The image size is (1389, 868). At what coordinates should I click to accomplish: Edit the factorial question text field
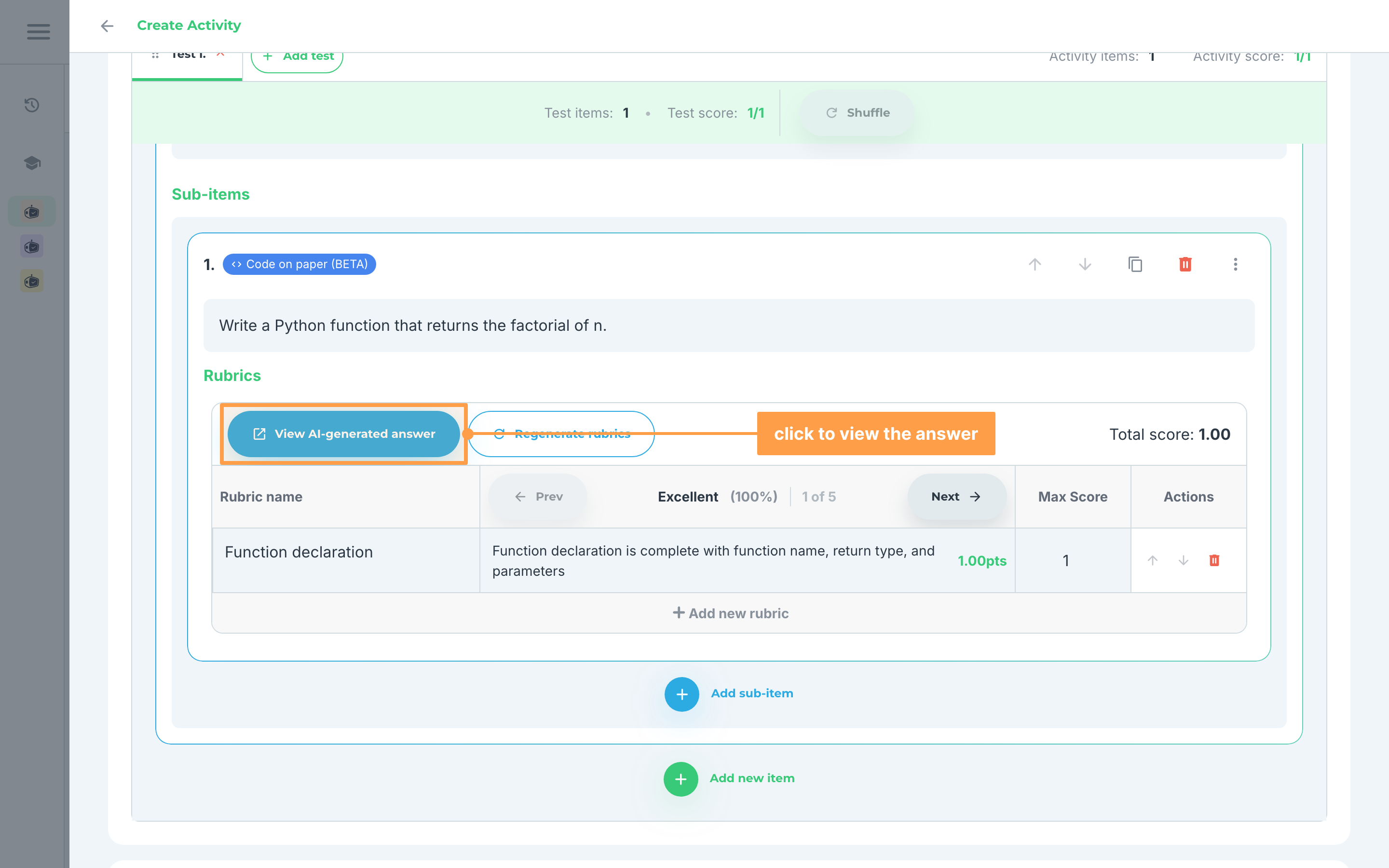click(x=729, y=325)
